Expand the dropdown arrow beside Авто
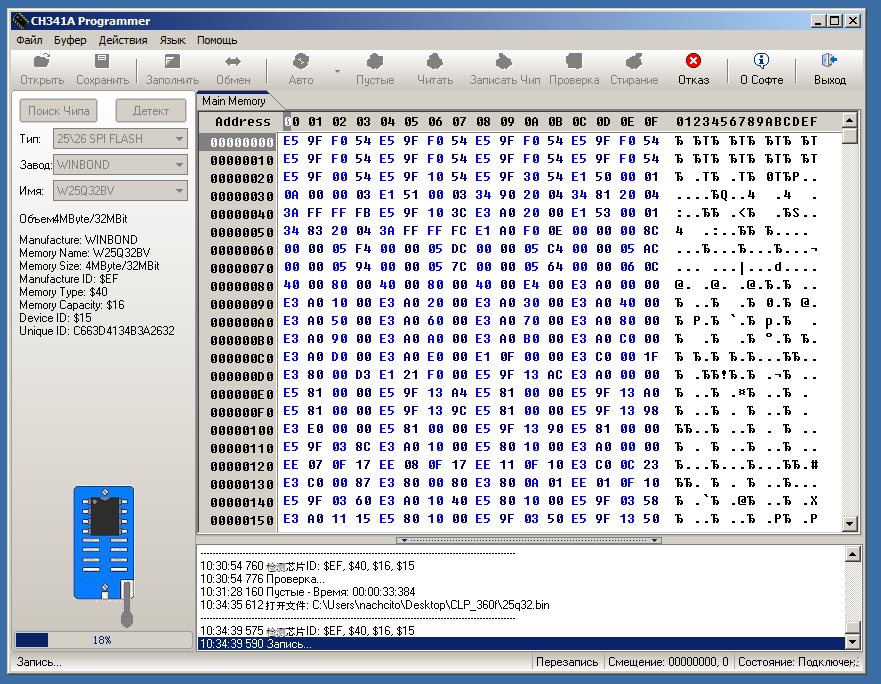The width and height of the screenshot is (881, 684). point(337,72)
